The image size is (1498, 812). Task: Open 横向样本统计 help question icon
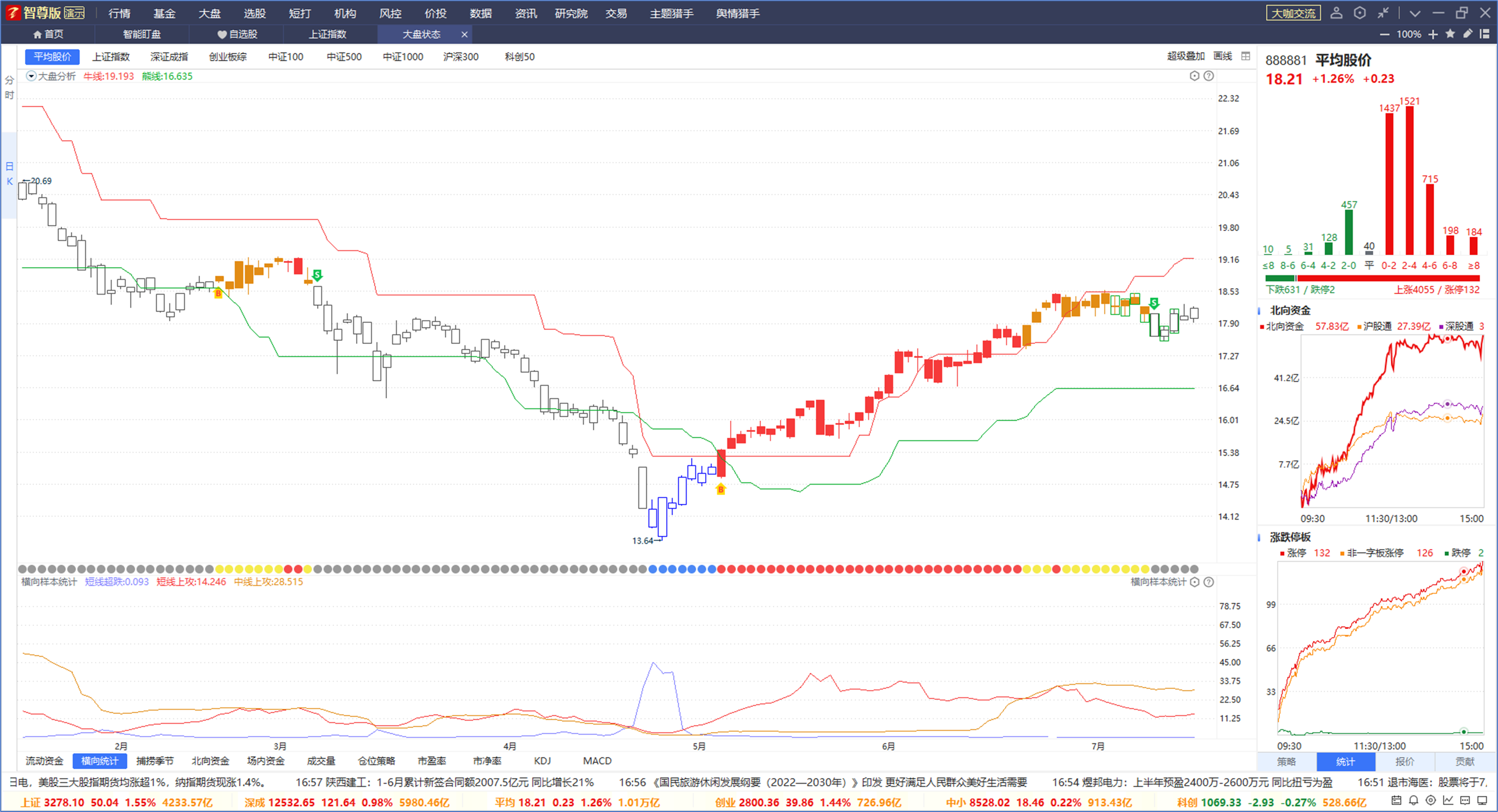(x=1208, y=582)
